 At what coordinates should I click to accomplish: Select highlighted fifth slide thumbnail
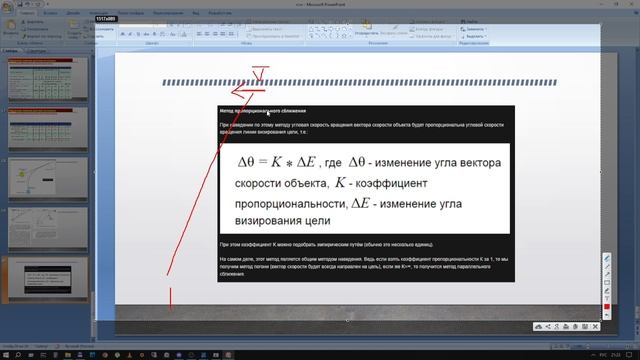[x=48, y=280]
